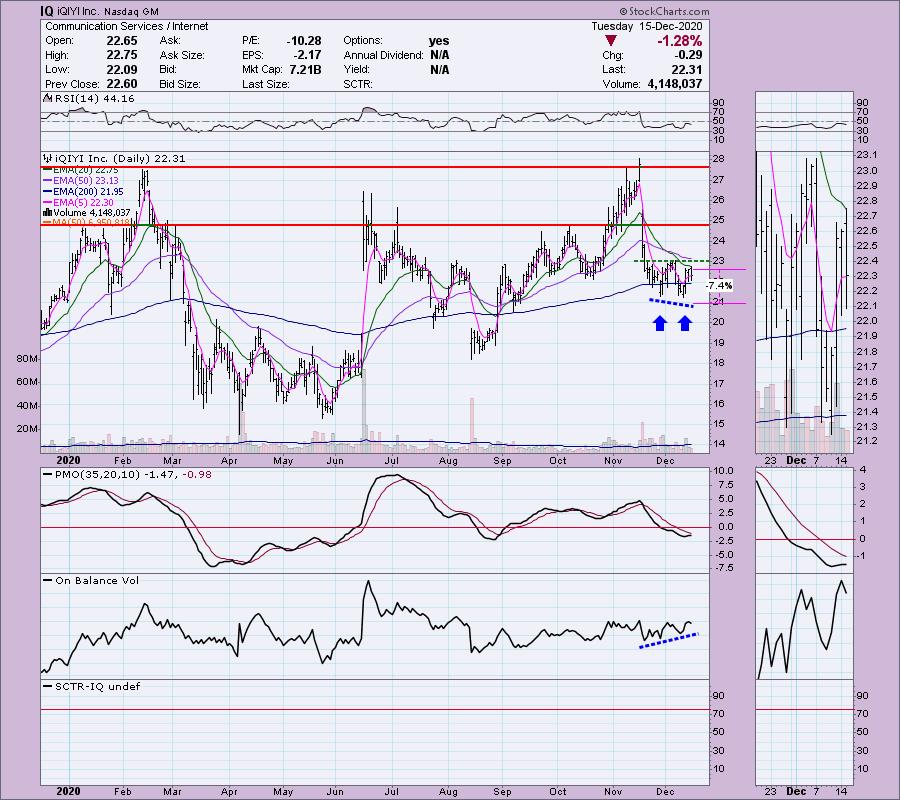Click the Last Size: label
Screen dimensions: 900x800
coord(265,84)
